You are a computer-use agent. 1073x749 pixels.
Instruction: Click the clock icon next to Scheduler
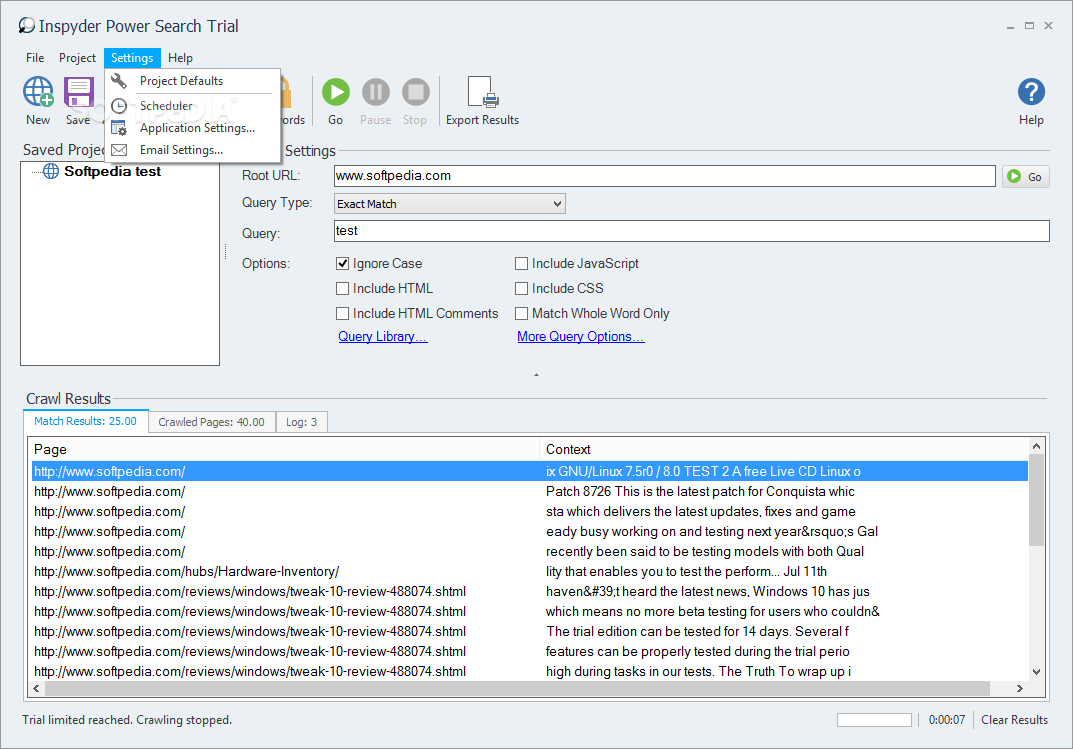pyautogui.click(x=119, y=106)
